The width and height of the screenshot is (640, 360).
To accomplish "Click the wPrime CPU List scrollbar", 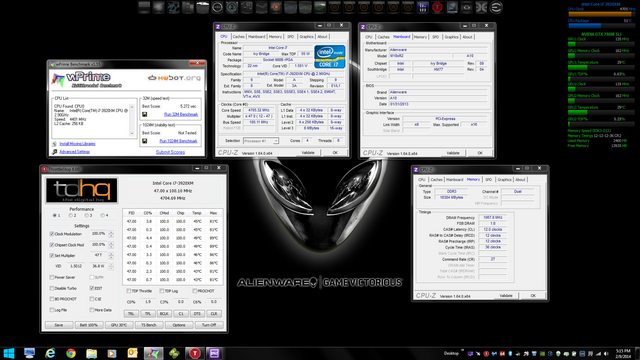I will 132,120.
